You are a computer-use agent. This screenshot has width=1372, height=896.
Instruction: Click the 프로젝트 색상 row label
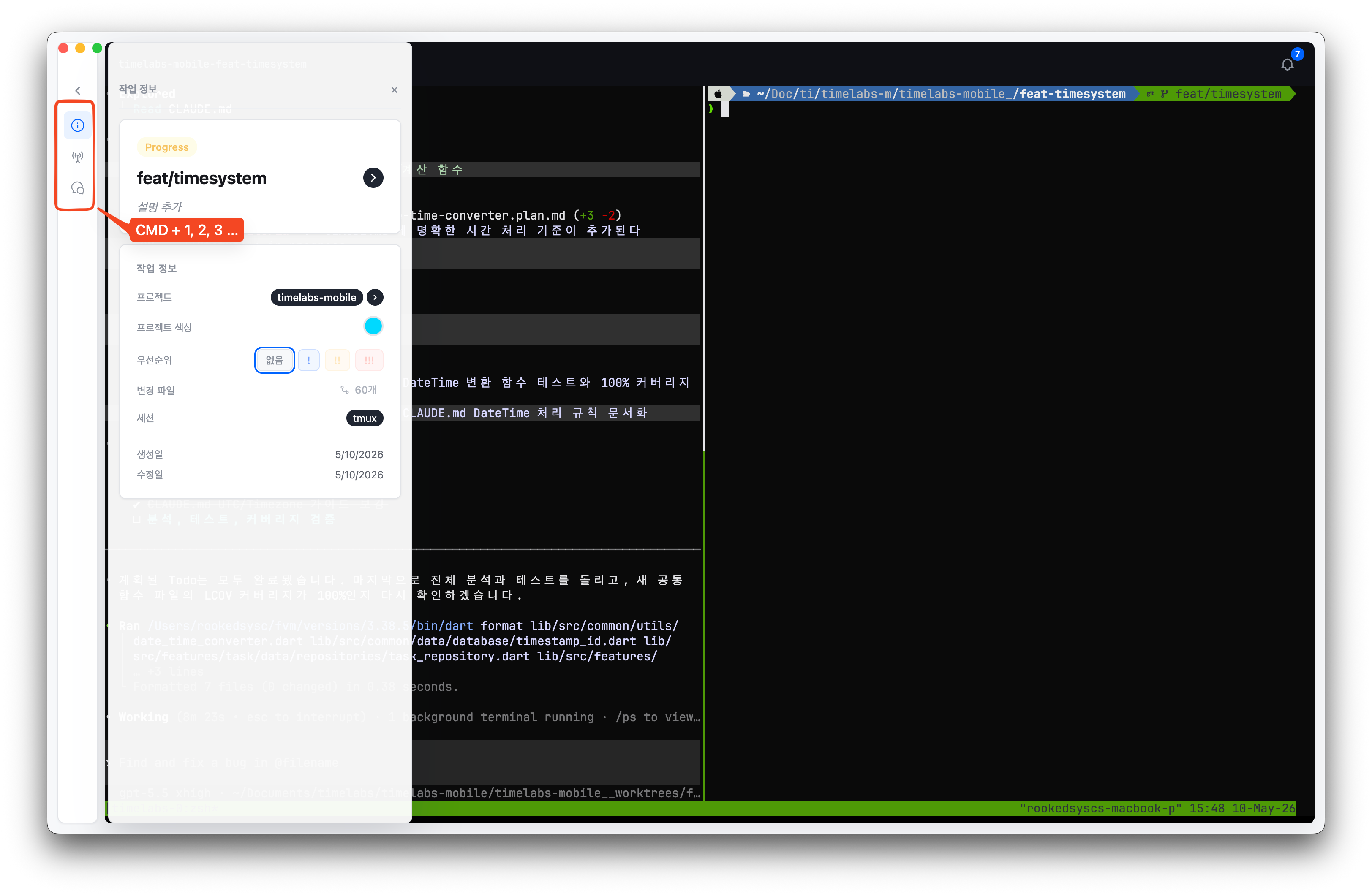coord(164,327)
